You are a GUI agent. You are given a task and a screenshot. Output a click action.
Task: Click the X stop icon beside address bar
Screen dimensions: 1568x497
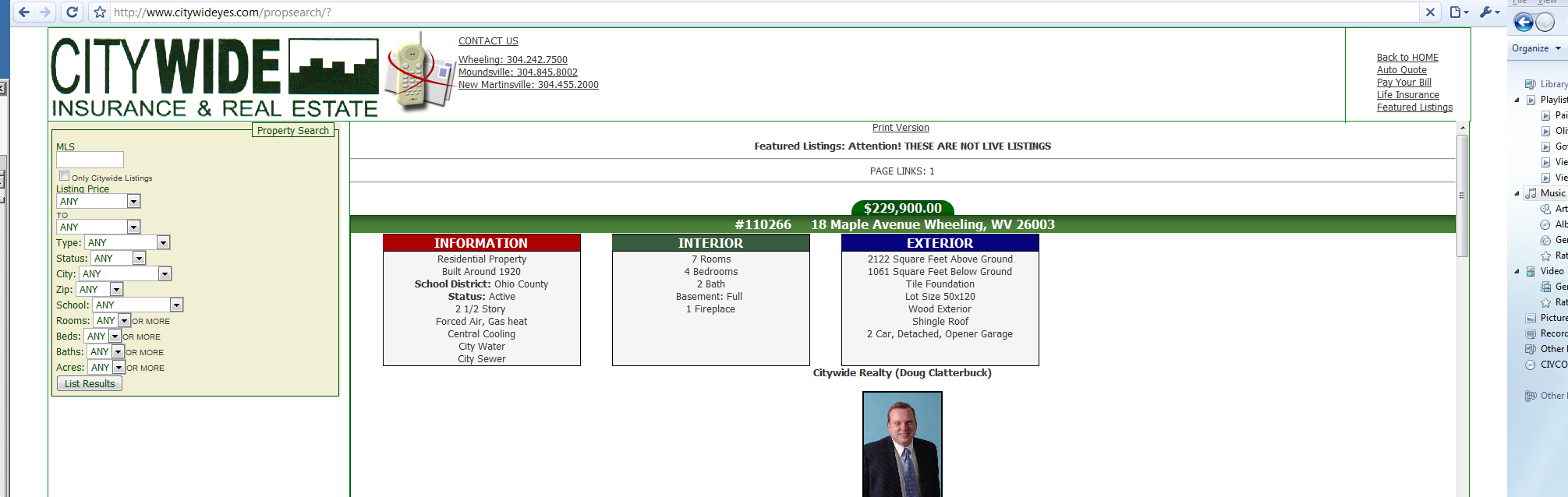coord(1430,12)
